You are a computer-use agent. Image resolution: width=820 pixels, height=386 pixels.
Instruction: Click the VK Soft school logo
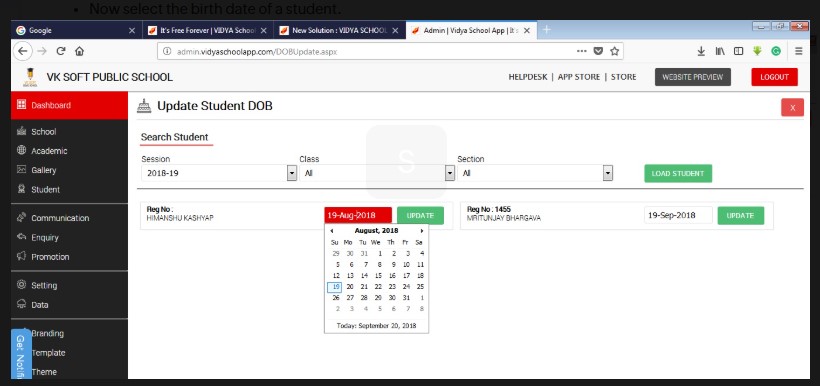(x=30, y=77)
